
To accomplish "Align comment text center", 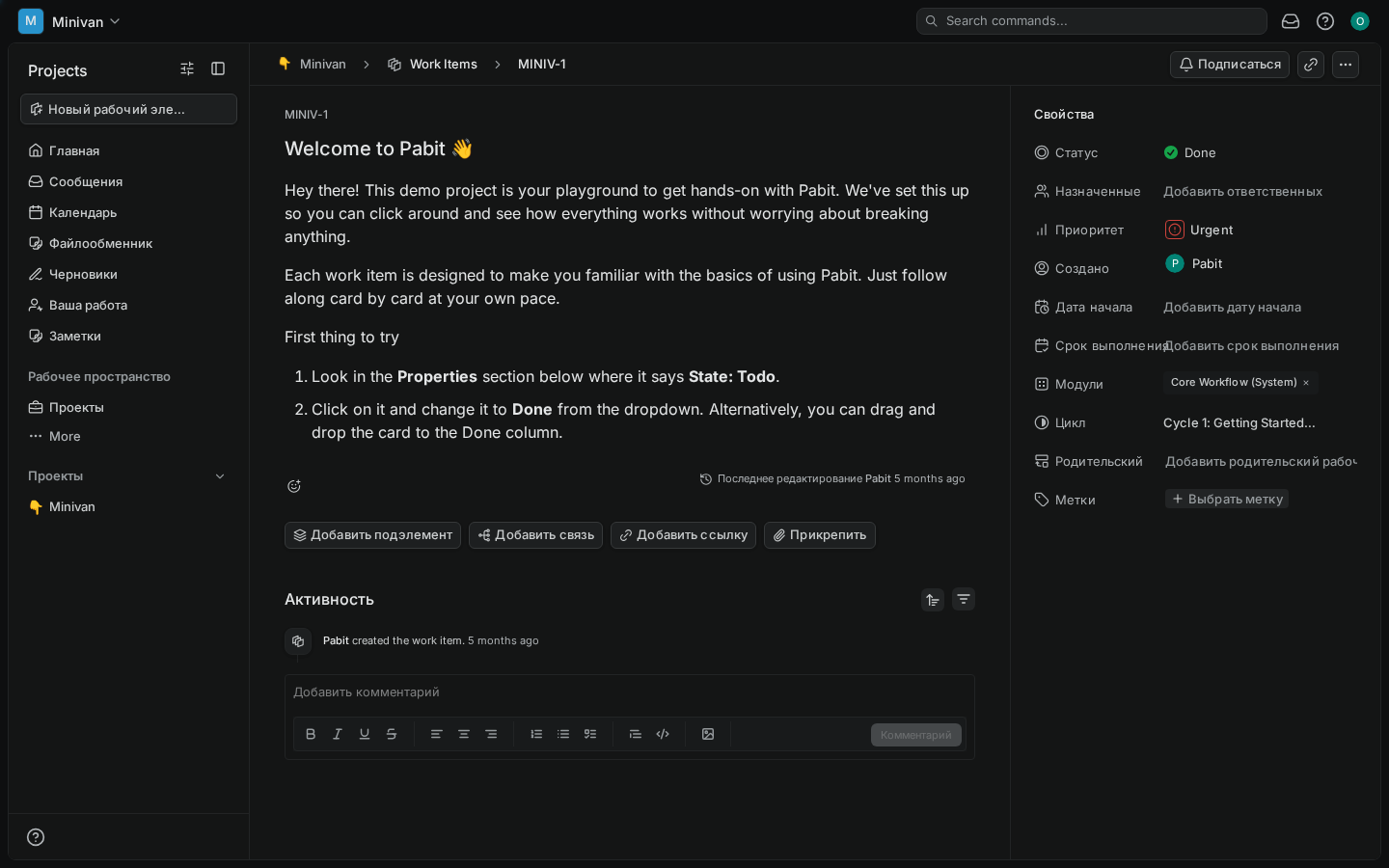I will (x=464, y=734).
